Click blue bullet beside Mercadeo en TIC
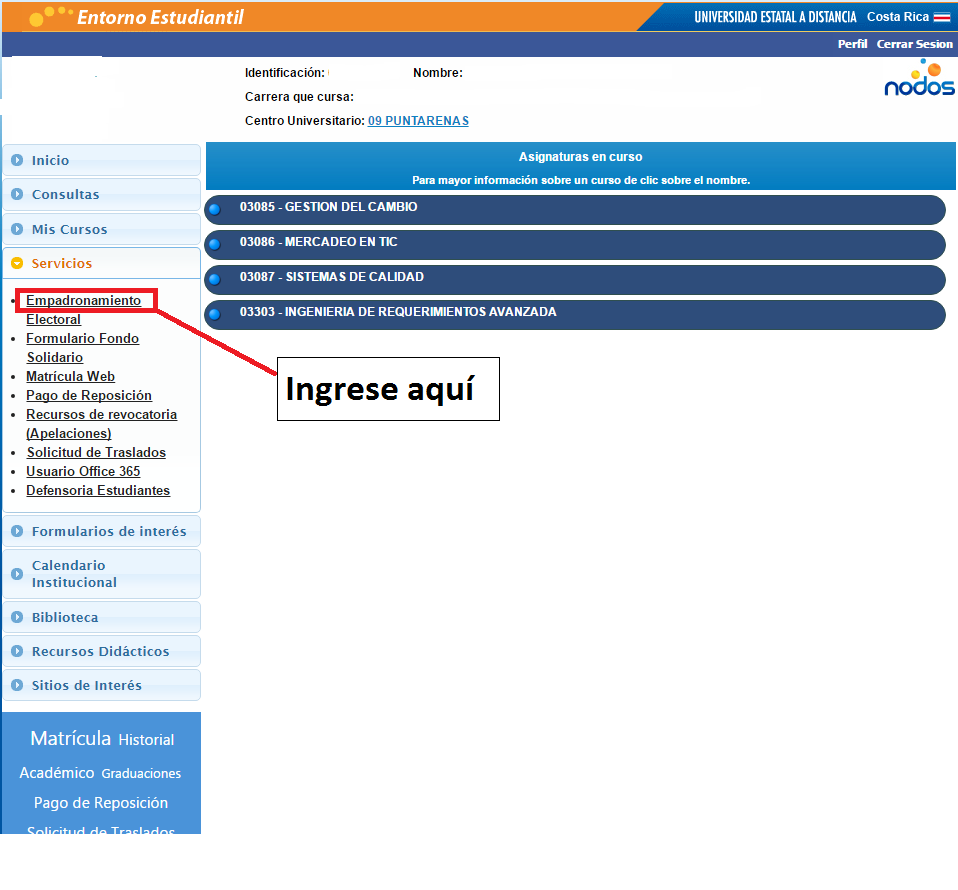Image resolution: width=958 pixels, height=890 pixels. click(214, 244)
